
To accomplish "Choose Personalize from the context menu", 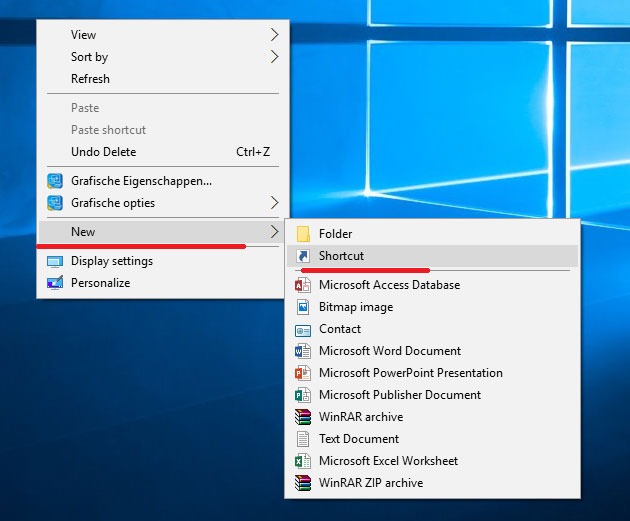I will point(163,283).
